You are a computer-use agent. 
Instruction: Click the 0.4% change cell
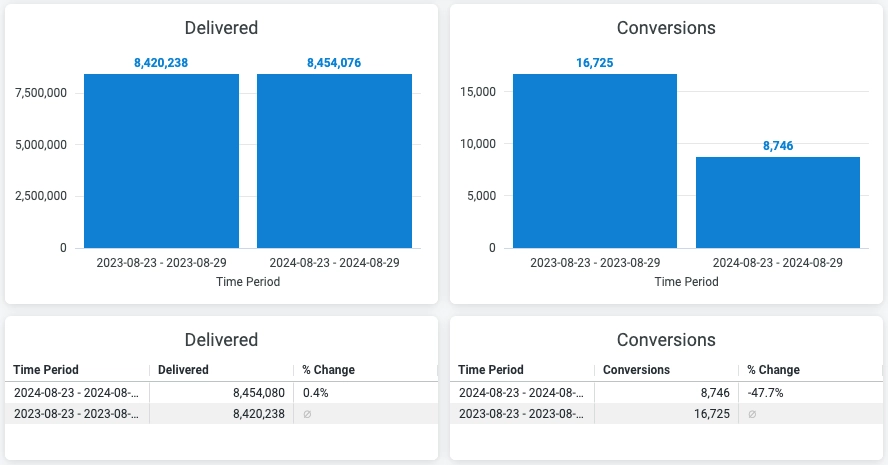point(366,393)
